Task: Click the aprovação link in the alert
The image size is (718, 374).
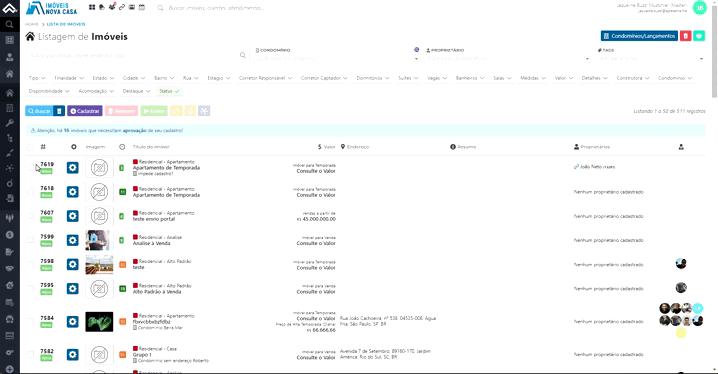Action: coord(135,130)
